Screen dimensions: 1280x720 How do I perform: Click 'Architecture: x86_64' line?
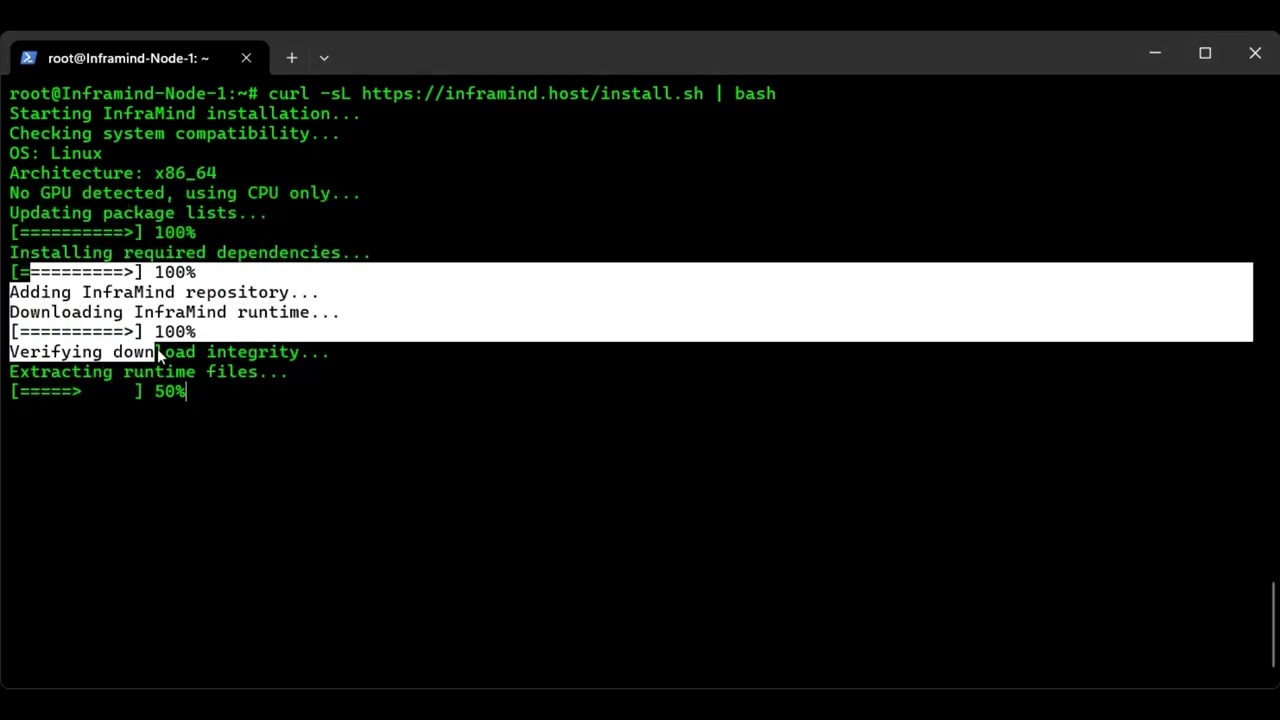coord(113,173)
